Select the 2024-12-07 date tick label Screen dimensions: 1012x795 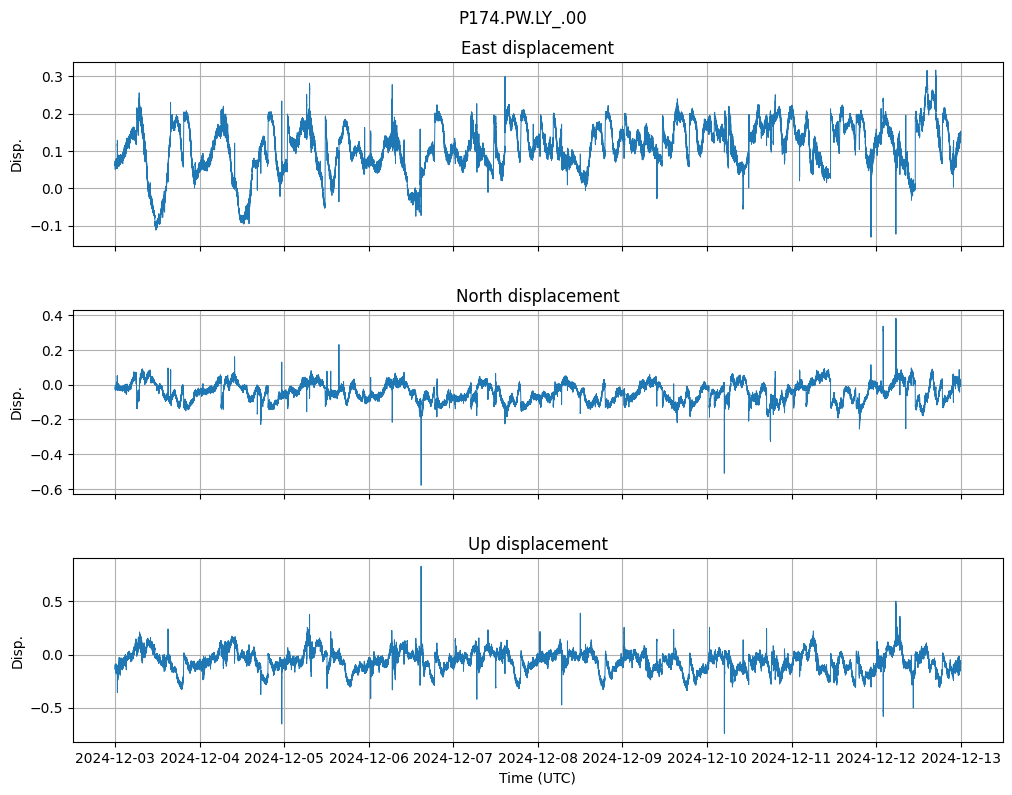(453, 758)
